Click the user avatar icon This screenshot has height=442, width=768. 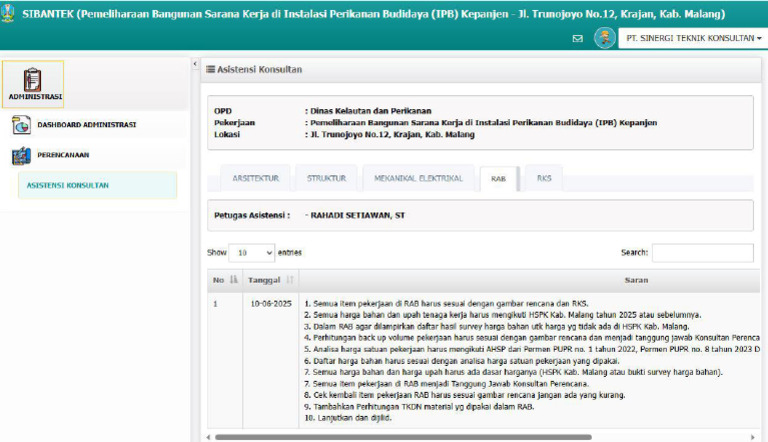604,38
